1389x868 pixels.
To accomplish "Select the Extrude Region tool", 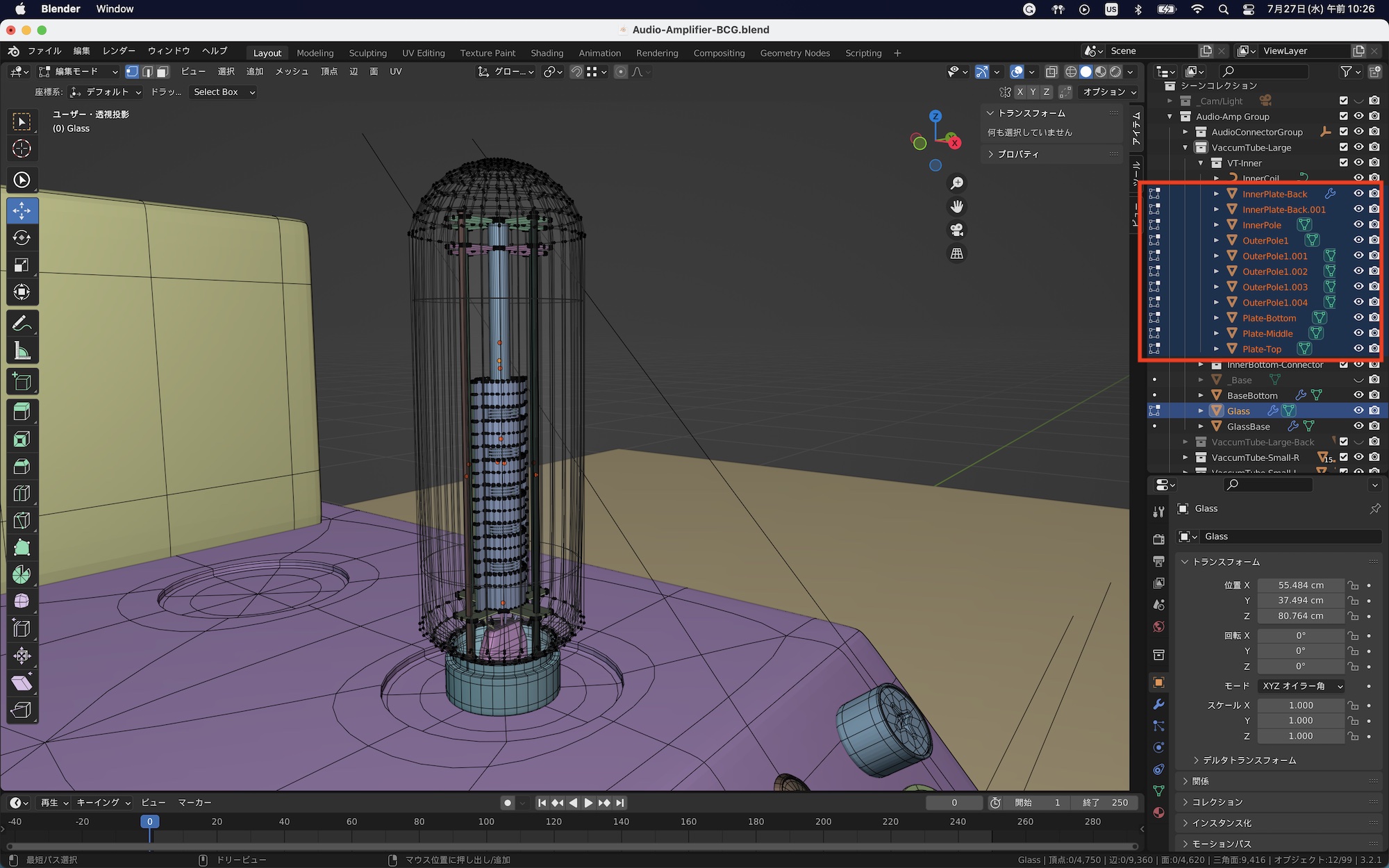I will [22, 412].
